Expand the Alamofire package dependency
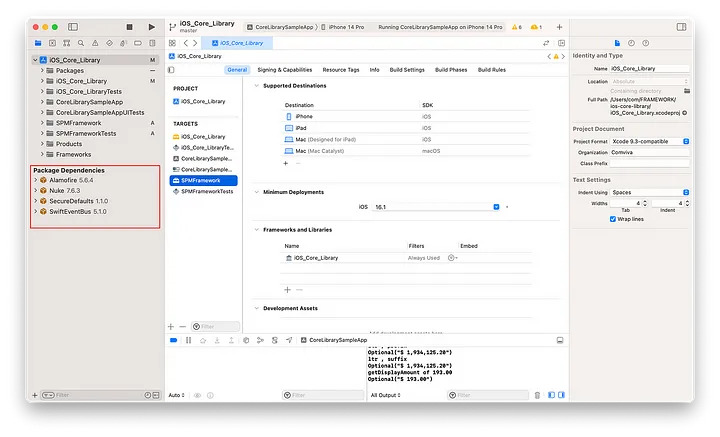The image size is (720, 437). pos(37,180)
